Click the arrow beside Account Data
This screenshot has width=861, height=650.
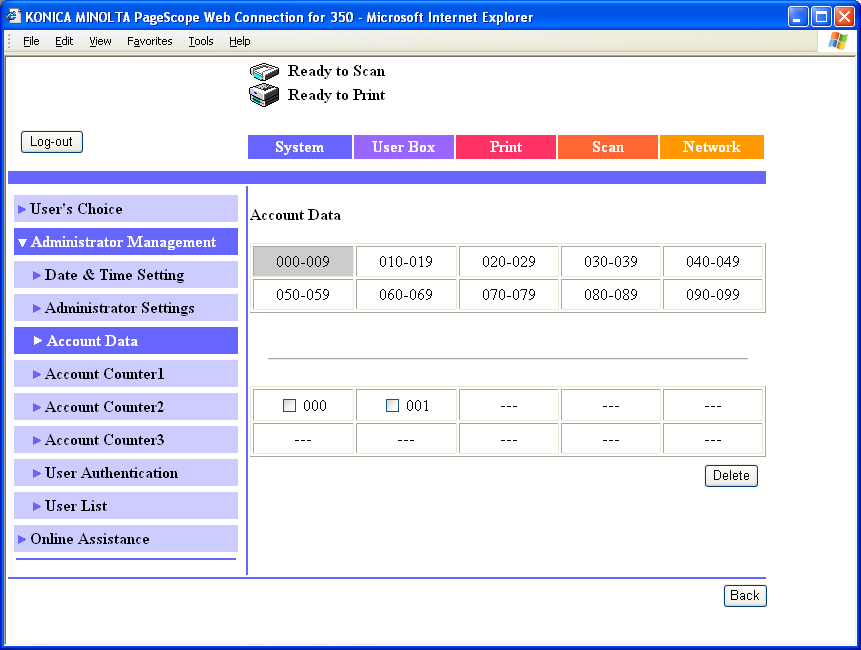click(x=37, y=341)
